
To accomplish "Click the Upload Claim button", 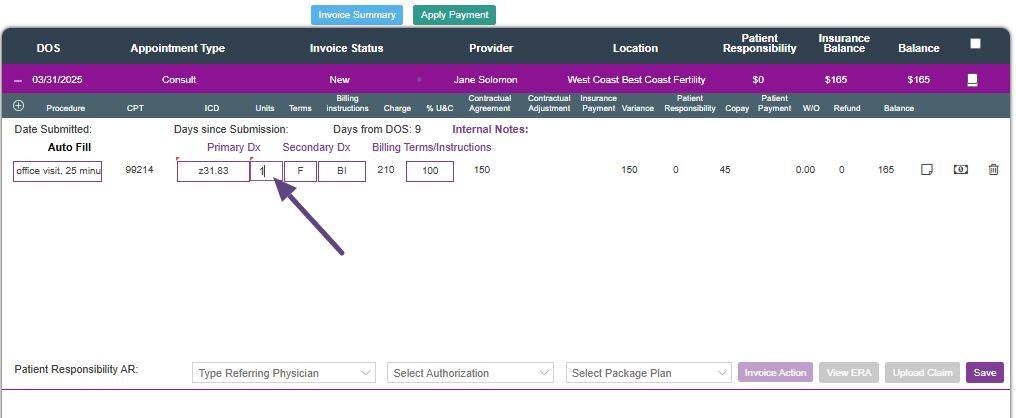I will coord(922,373).
